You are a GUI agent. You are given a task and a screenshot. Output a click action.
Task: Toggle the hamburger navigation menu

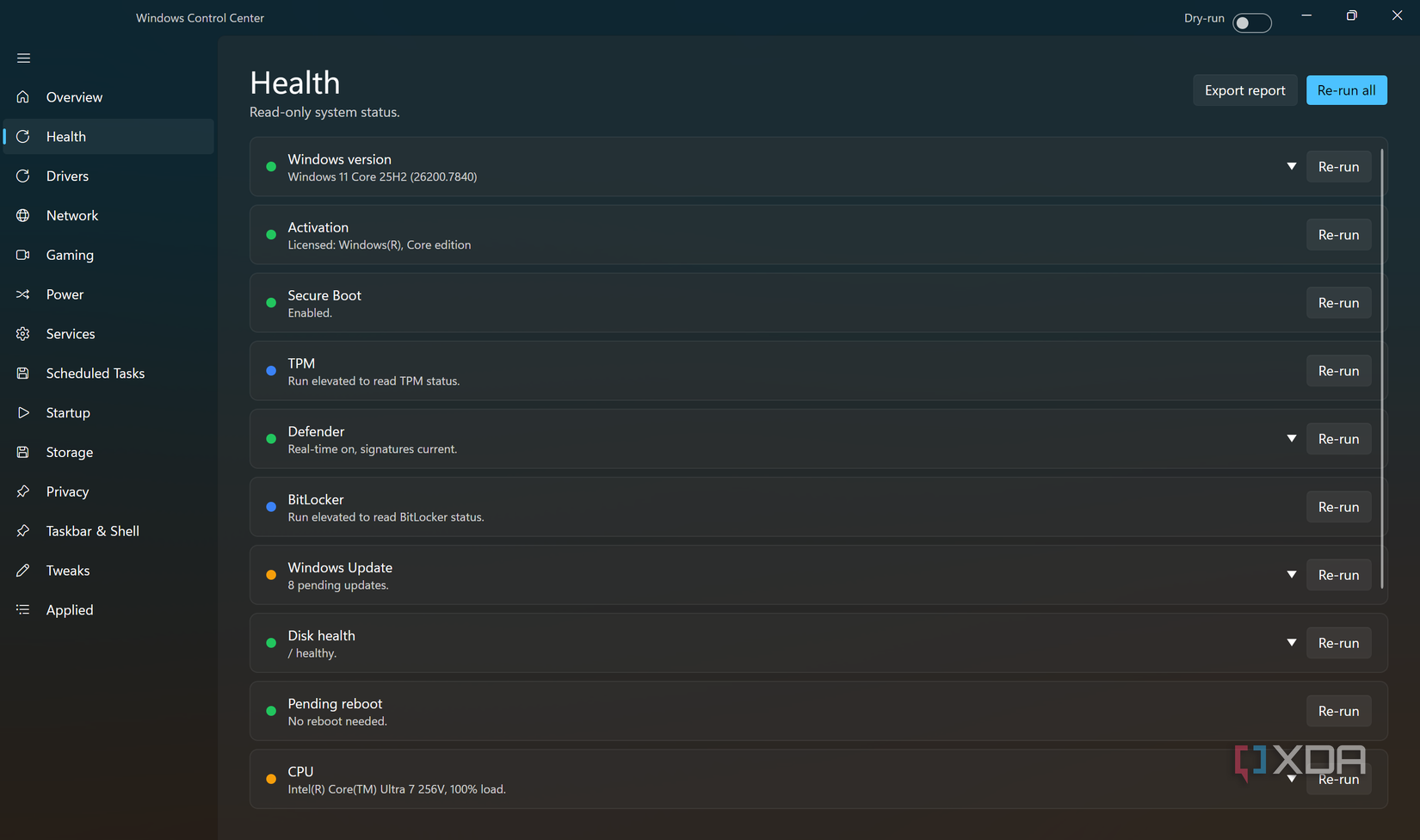[x=23, y=58]
